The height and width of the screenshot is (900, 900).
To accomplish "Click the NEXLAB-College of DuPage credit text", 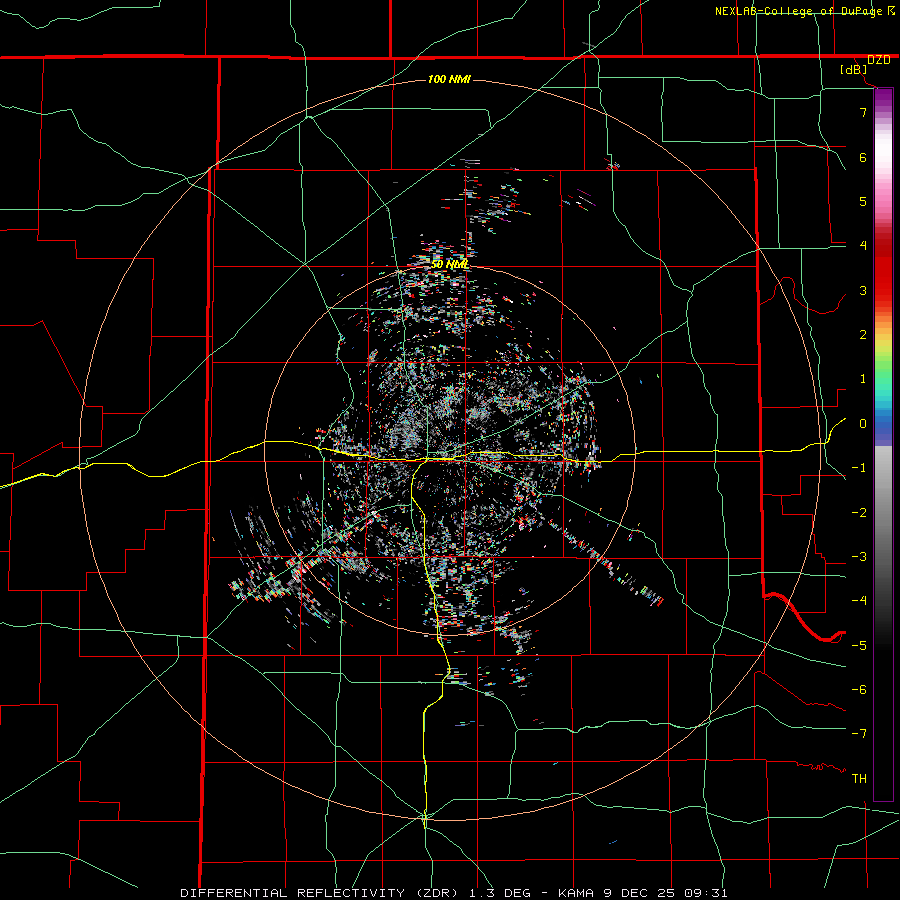I will (804, 11).
